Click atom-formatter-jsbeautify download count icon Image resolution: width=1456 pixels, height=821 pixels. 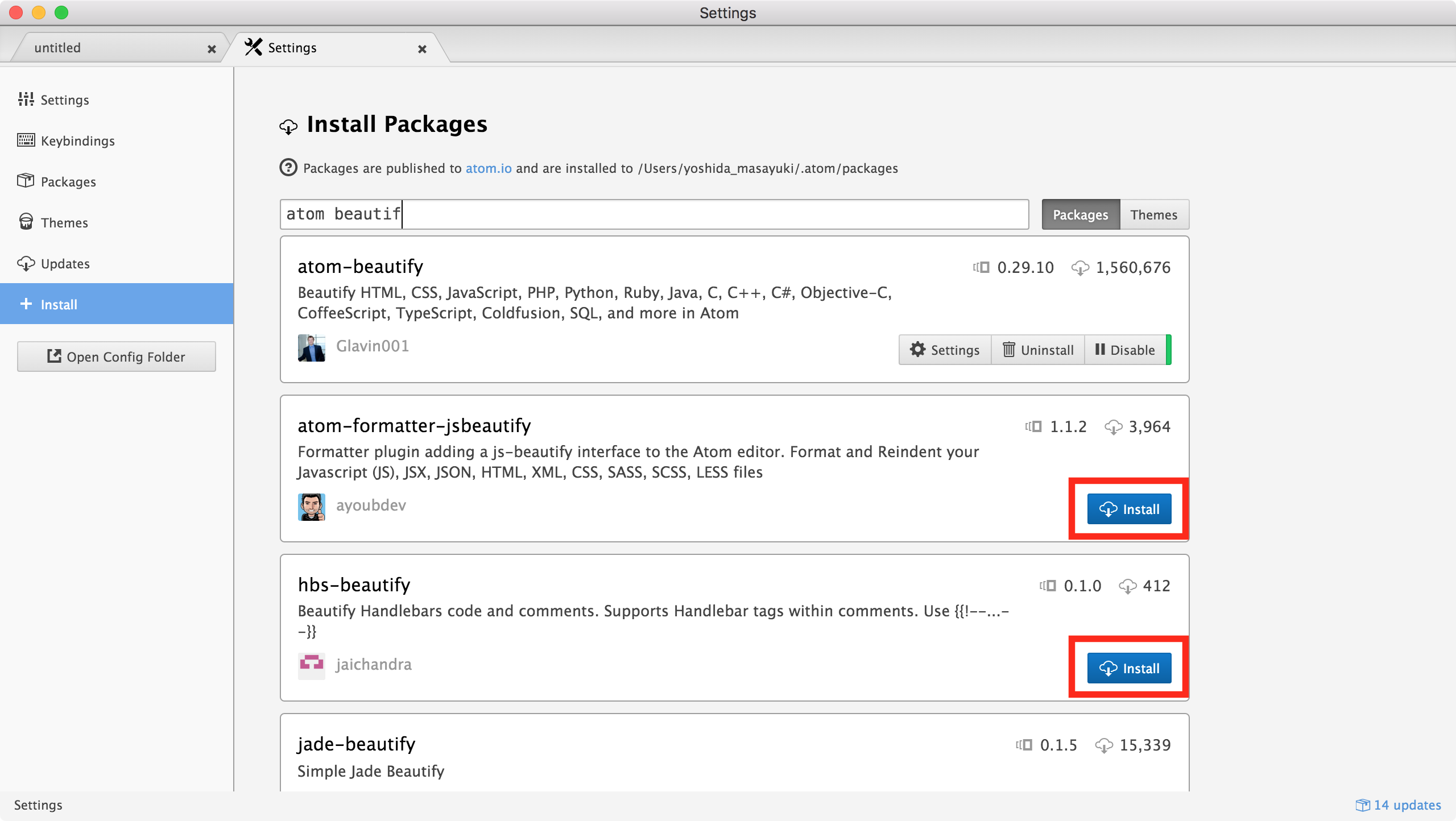[x=1113, y=426]
